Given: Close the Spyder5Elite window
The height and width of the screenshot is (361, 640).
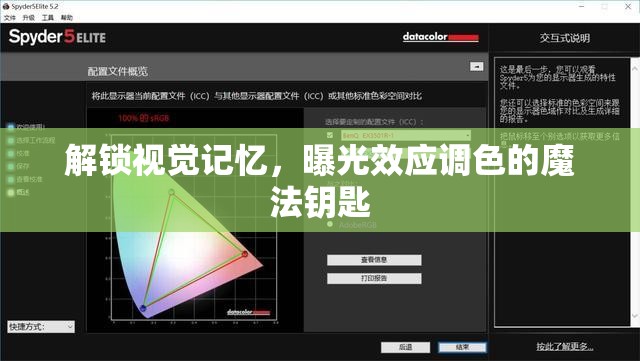Looking at the screenshot, I should pyautogui.click(x=628, y=7).
